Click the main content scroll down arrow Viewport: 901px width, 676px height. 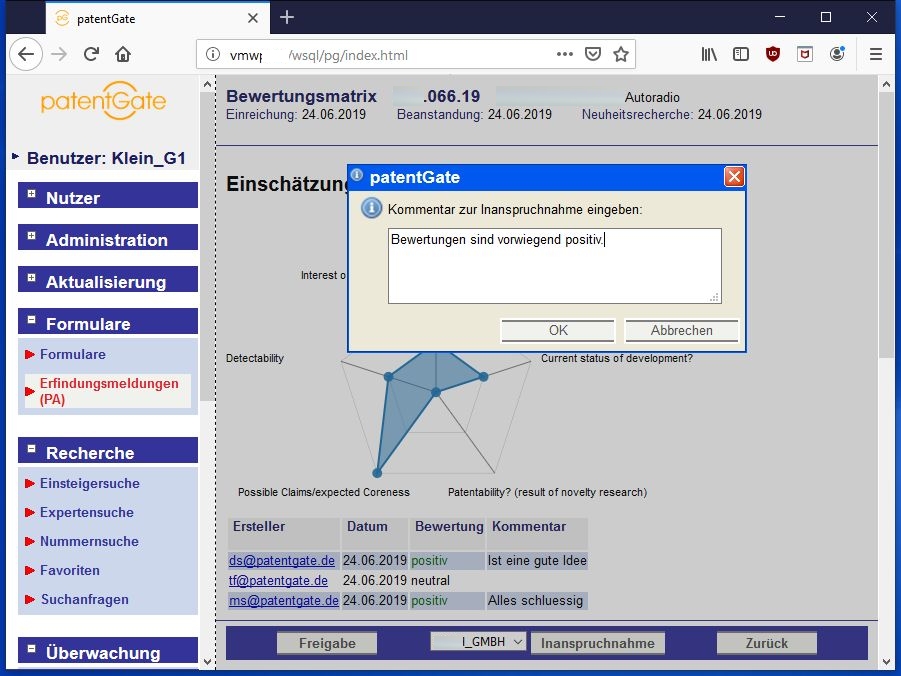[885, 662]
